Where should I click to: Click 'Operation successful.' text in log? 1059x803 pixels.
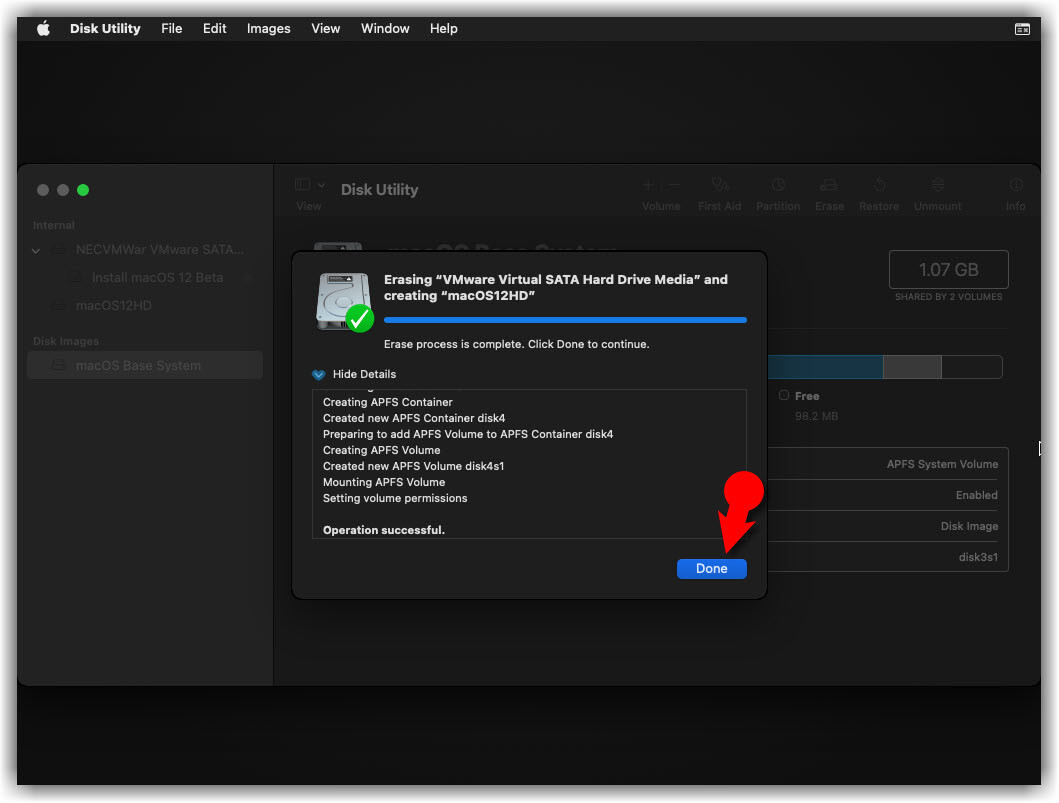pos(384,530)
